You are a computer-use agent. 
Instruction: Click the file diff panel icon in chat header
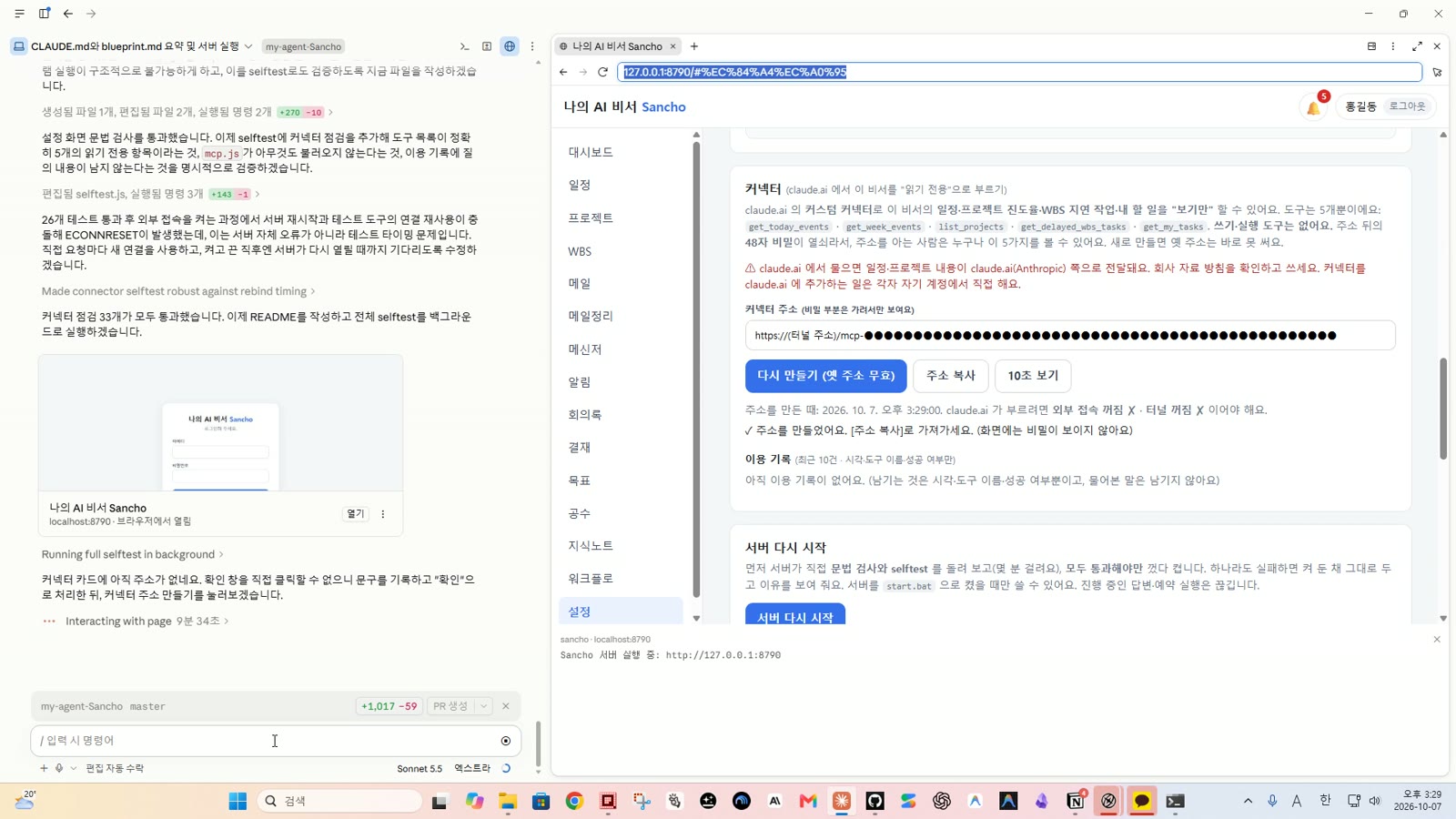click(x=487, y=46)
